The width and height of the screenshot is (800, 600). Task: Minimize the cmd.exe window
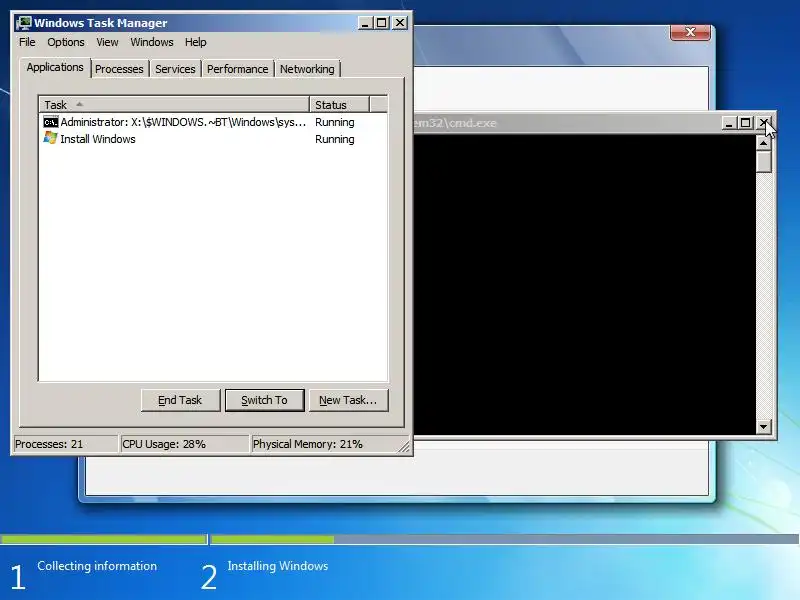(x=729, y=123)
